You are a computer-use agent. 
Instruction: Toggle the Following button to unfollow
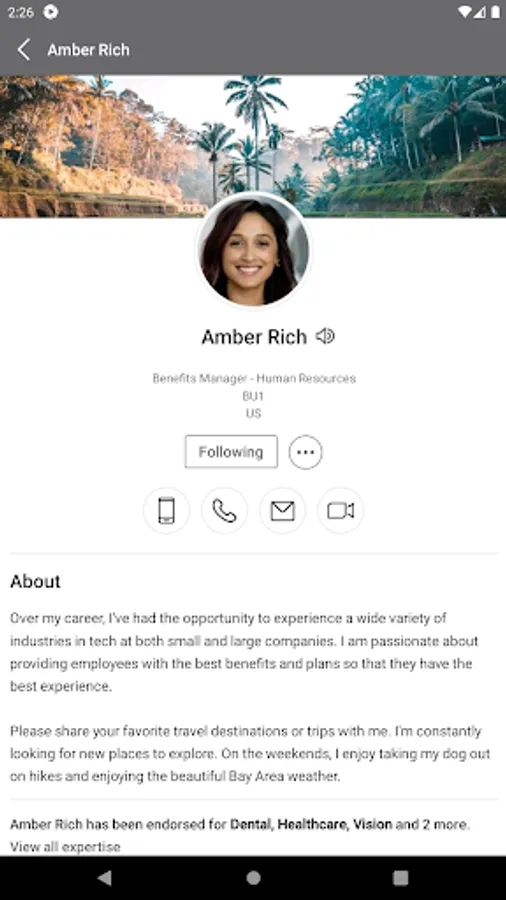(x=231, y=452)
